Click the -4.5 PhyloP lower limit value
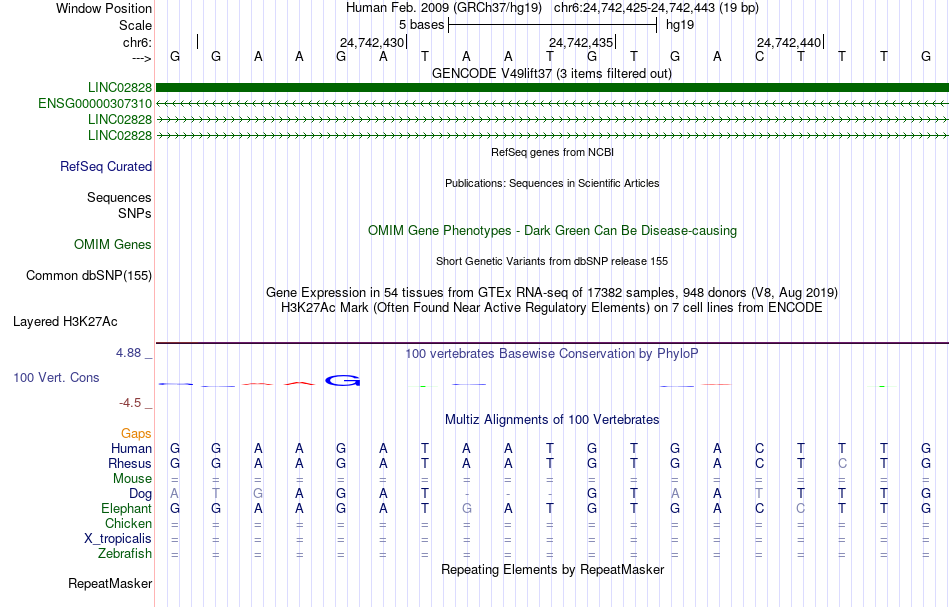Image resolution: width=950 pixels, height=607 pixels. 130,403
